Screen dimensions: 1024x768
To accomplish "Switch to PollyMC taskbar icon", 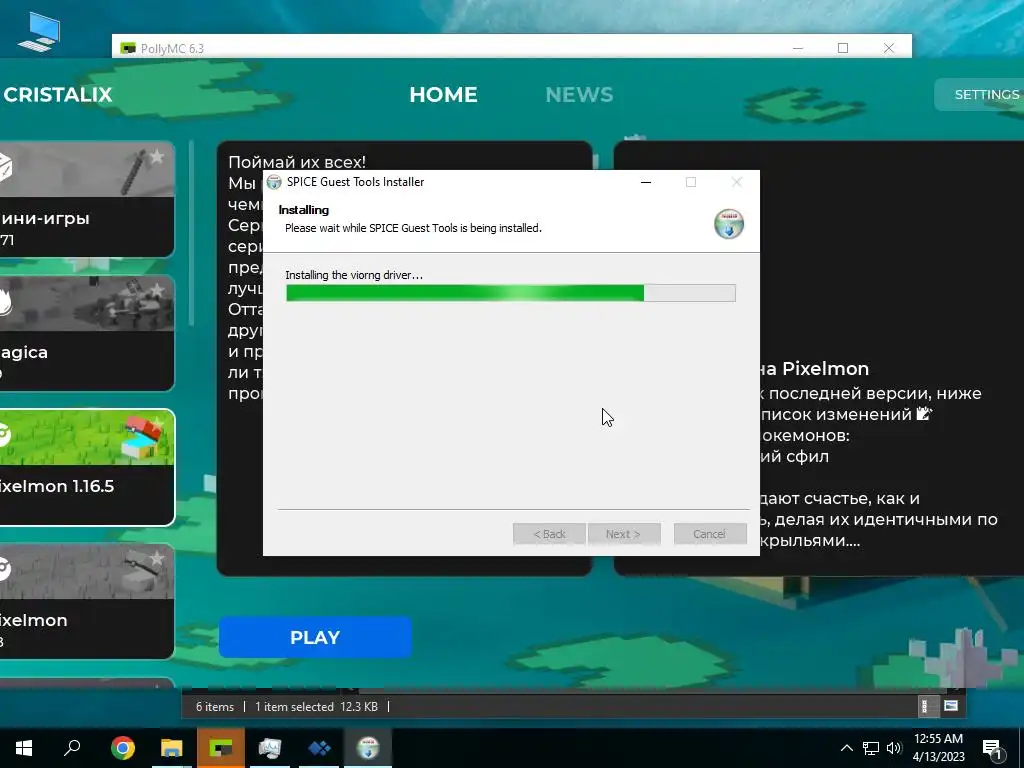I will click(x=221, y=748).
